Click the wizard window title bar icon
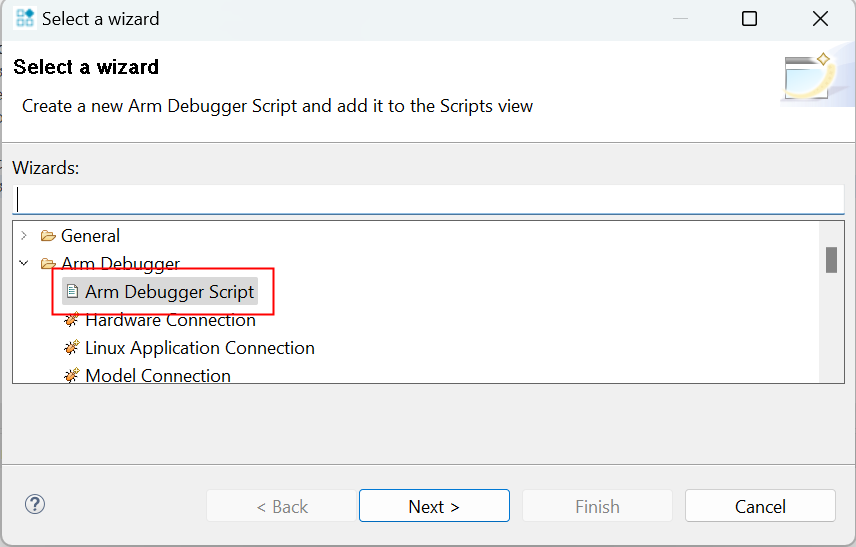Screen dimensions: 856x547 click(x=25, y=18)
